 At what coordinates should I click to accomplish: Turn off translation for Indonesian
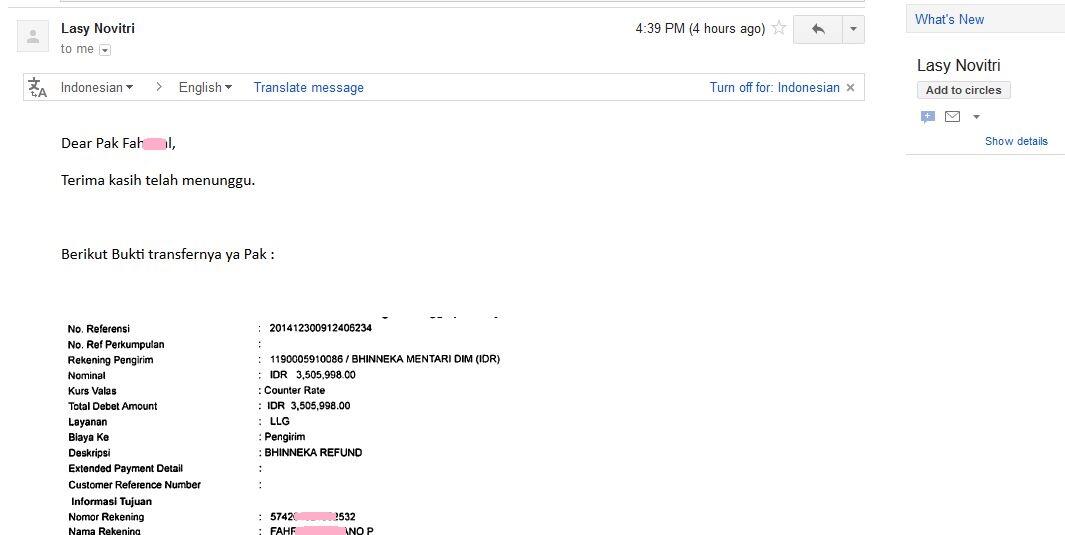click(x=774, y=88)
